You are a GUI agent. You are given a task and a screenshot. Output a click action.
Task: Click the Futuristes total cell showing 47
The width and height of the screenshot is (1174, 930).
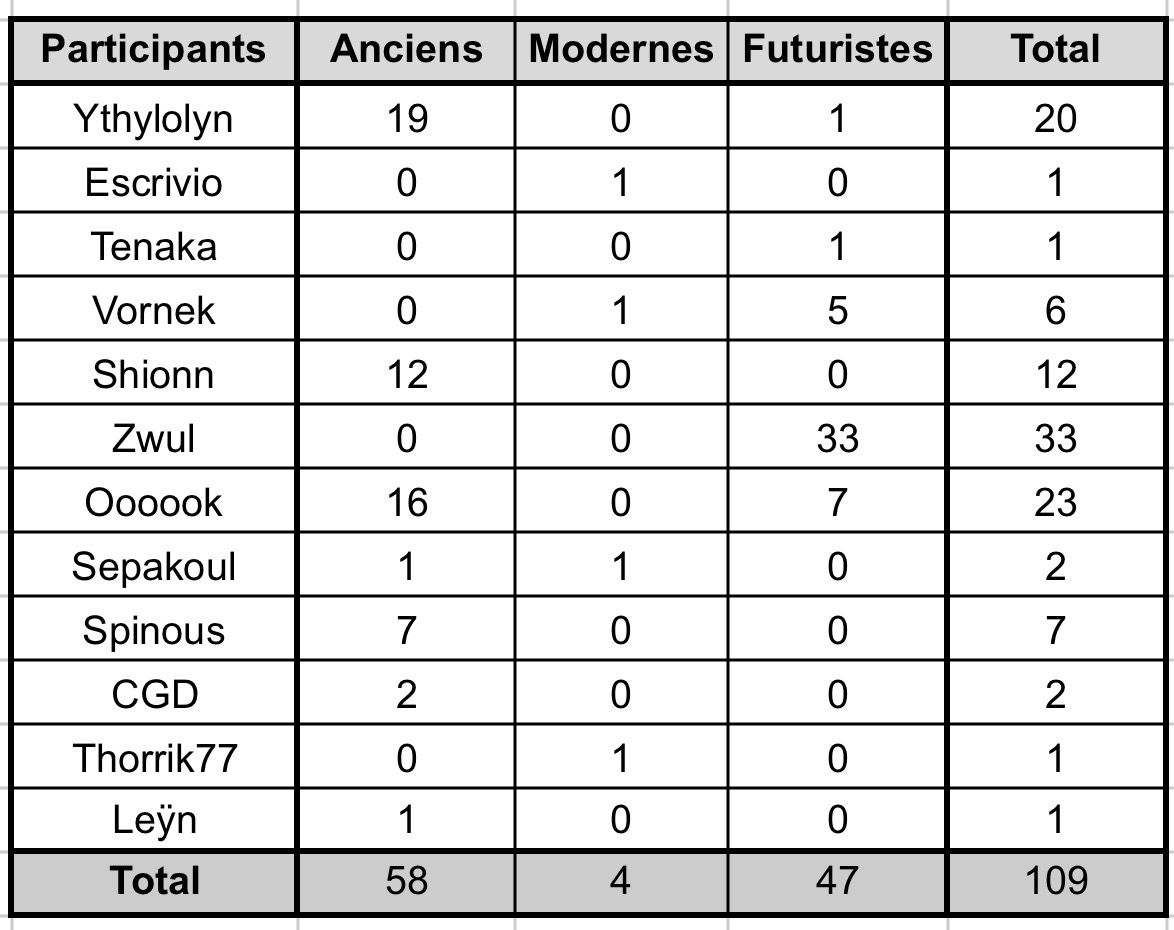(x=837, y=881)
